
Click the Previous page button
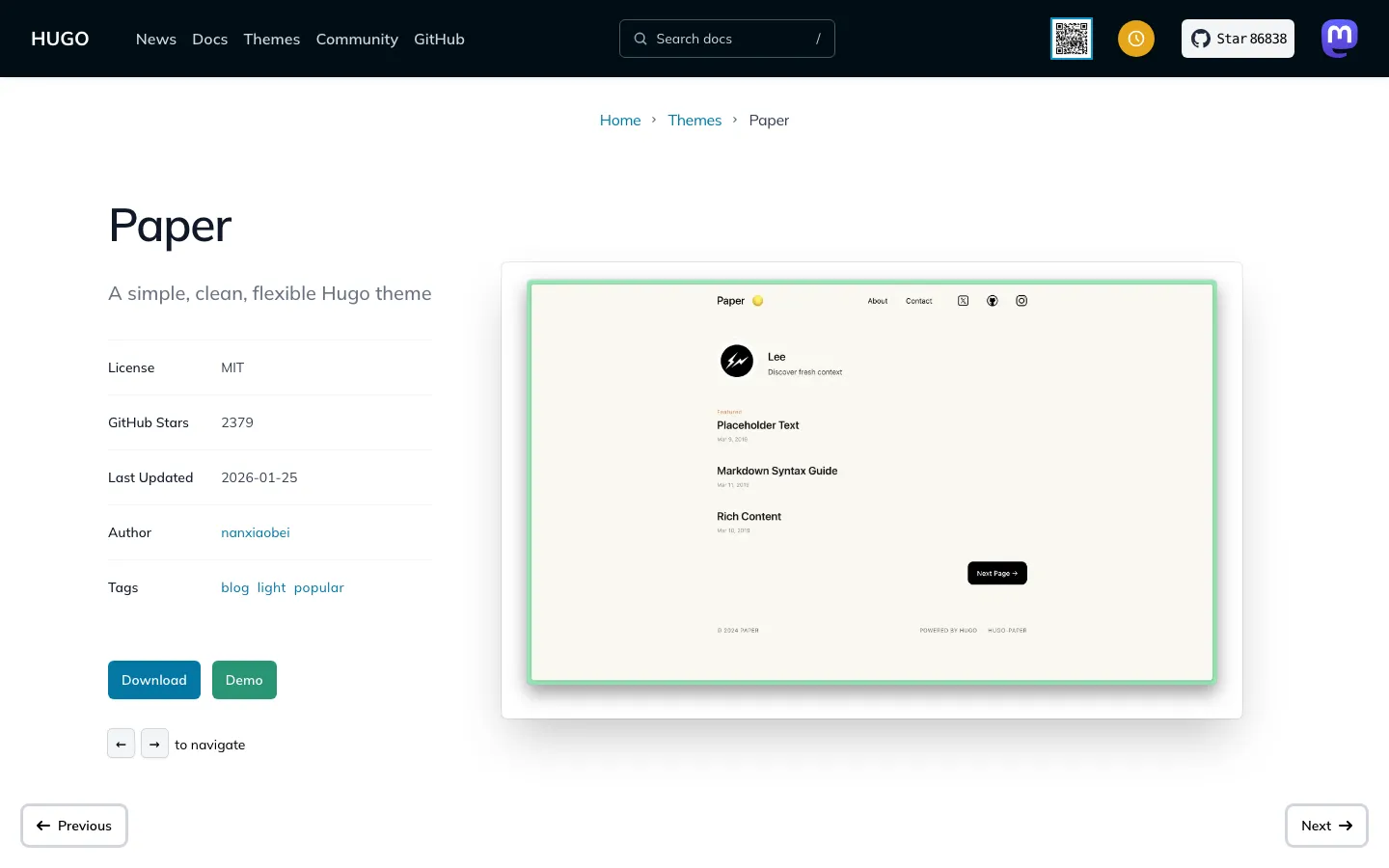(x=74, y=826)
